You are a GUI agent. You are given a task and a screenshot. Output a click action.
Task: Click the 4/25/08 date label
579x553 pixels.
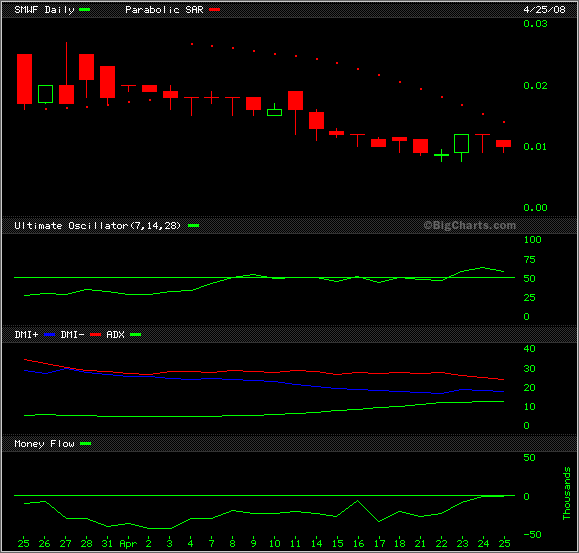click(544, 10)
